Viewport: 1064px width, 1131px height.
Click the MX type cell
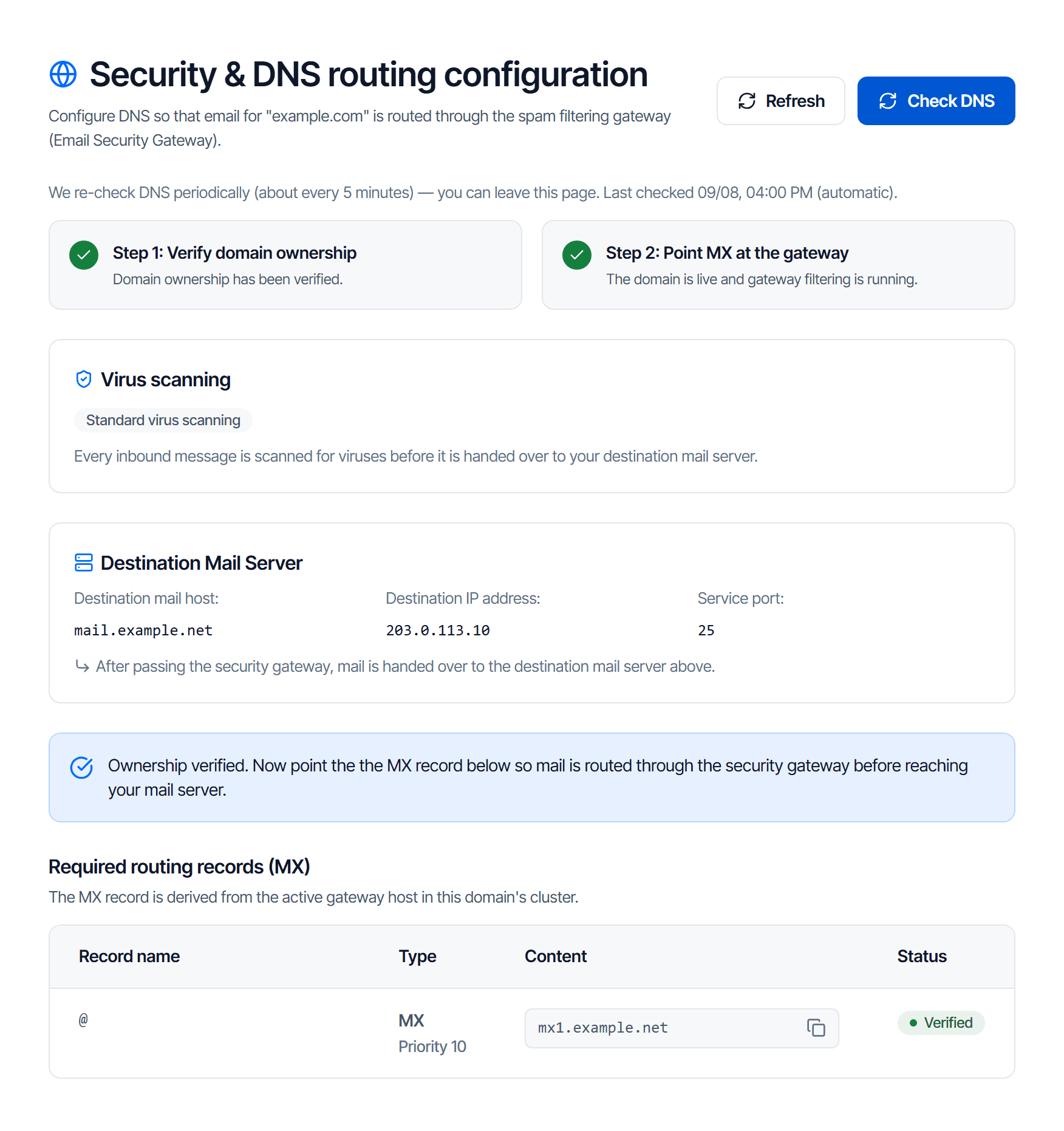click(411, 1020)
